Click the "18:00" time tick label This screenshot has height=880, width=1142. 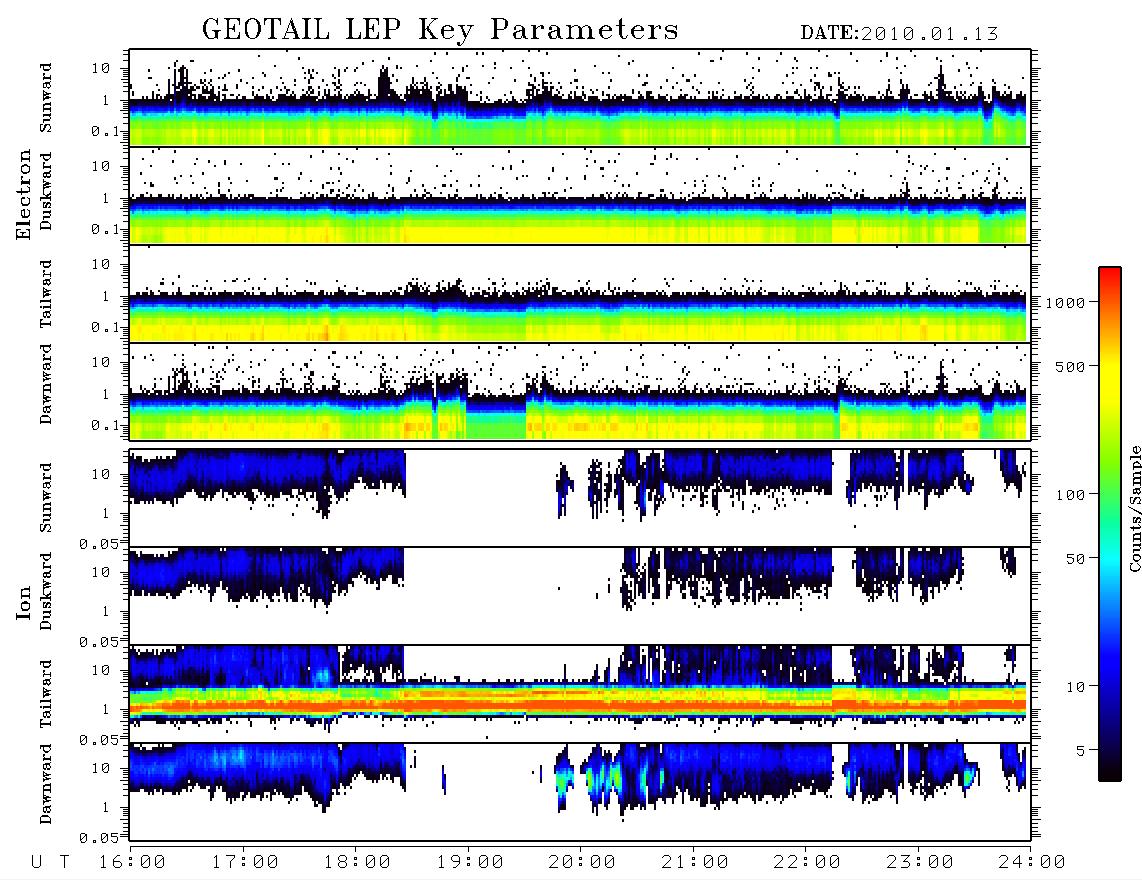click(x=357, y=863)
